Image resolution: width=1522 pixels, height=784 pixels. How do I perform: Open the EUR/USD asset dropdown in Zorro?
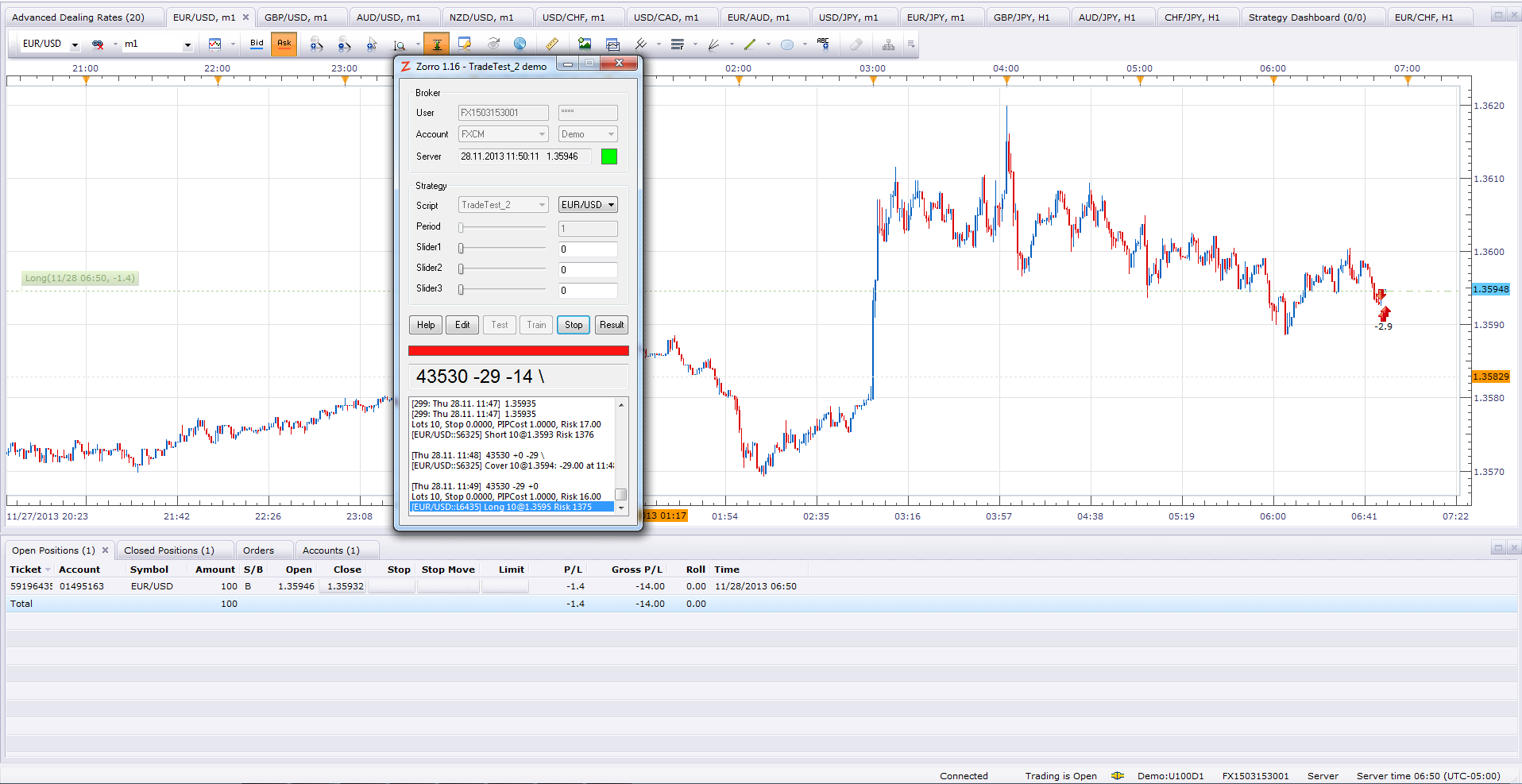(588, 205)
